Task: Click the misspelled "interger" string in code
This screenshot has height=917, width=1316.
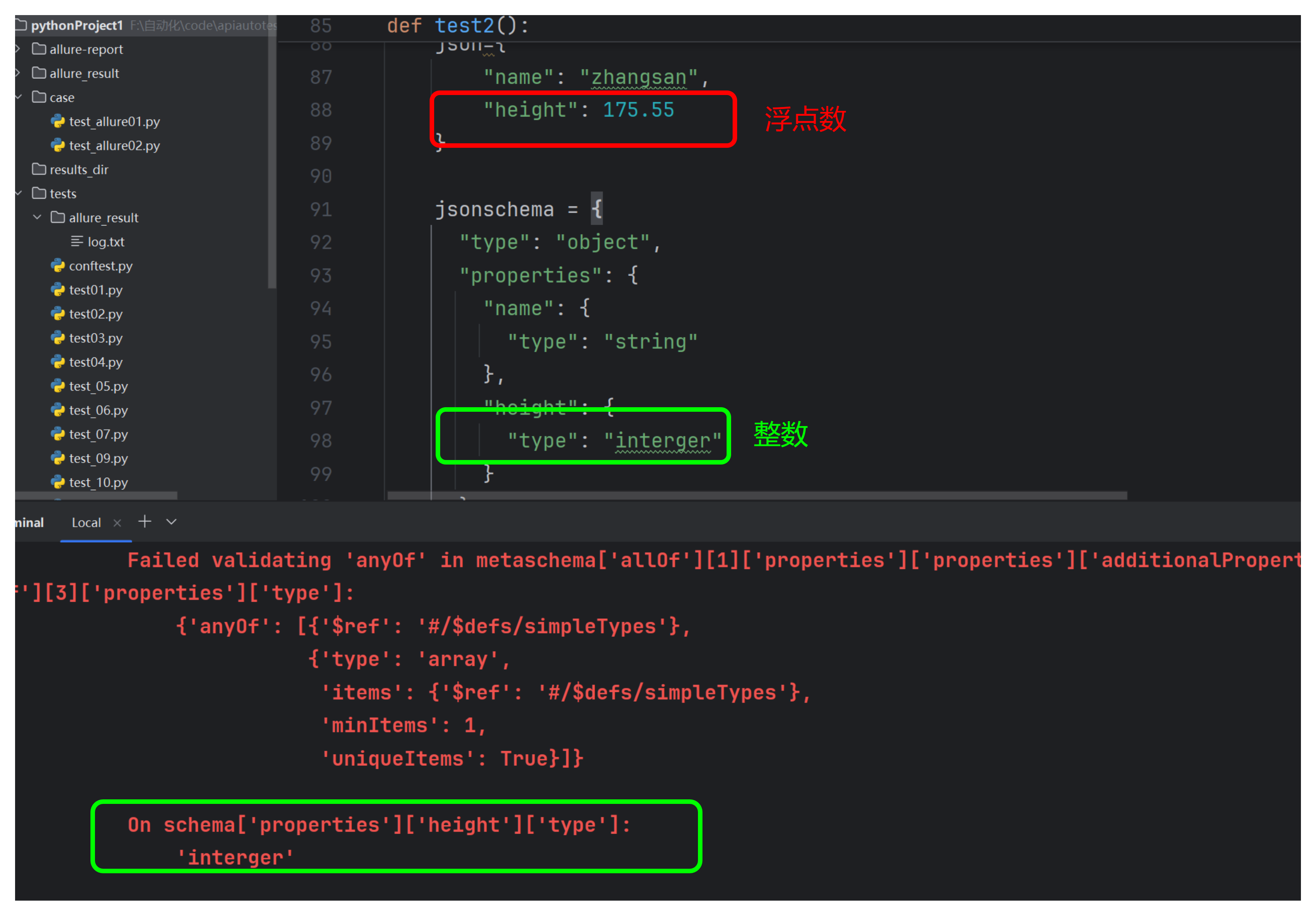Action: click(x=663, y=440)
